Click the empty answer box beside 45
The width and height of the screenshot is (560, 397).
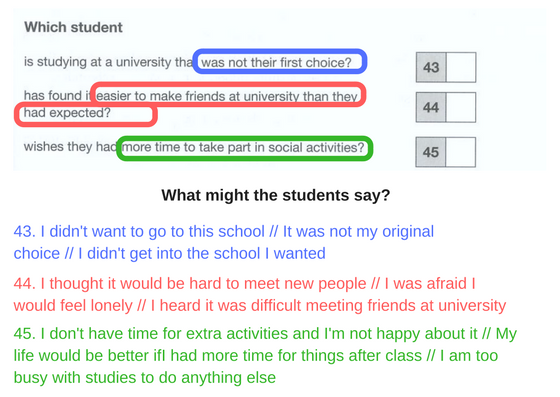click(x=461, y=152)
